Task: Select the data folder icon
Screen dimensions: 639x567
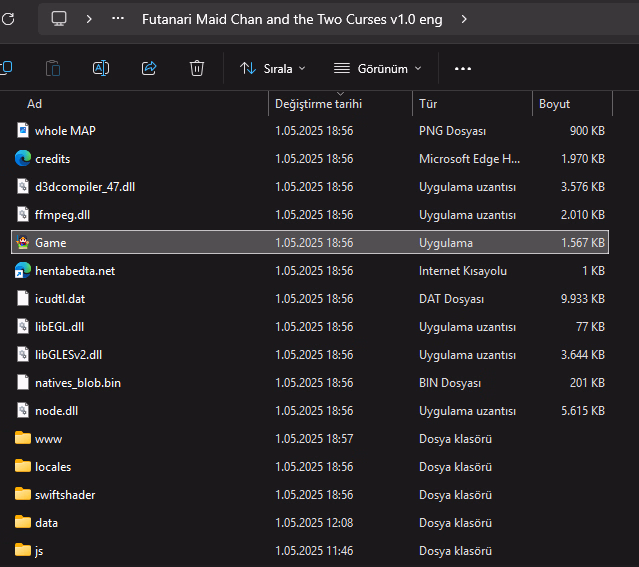Action: [23, 522]
